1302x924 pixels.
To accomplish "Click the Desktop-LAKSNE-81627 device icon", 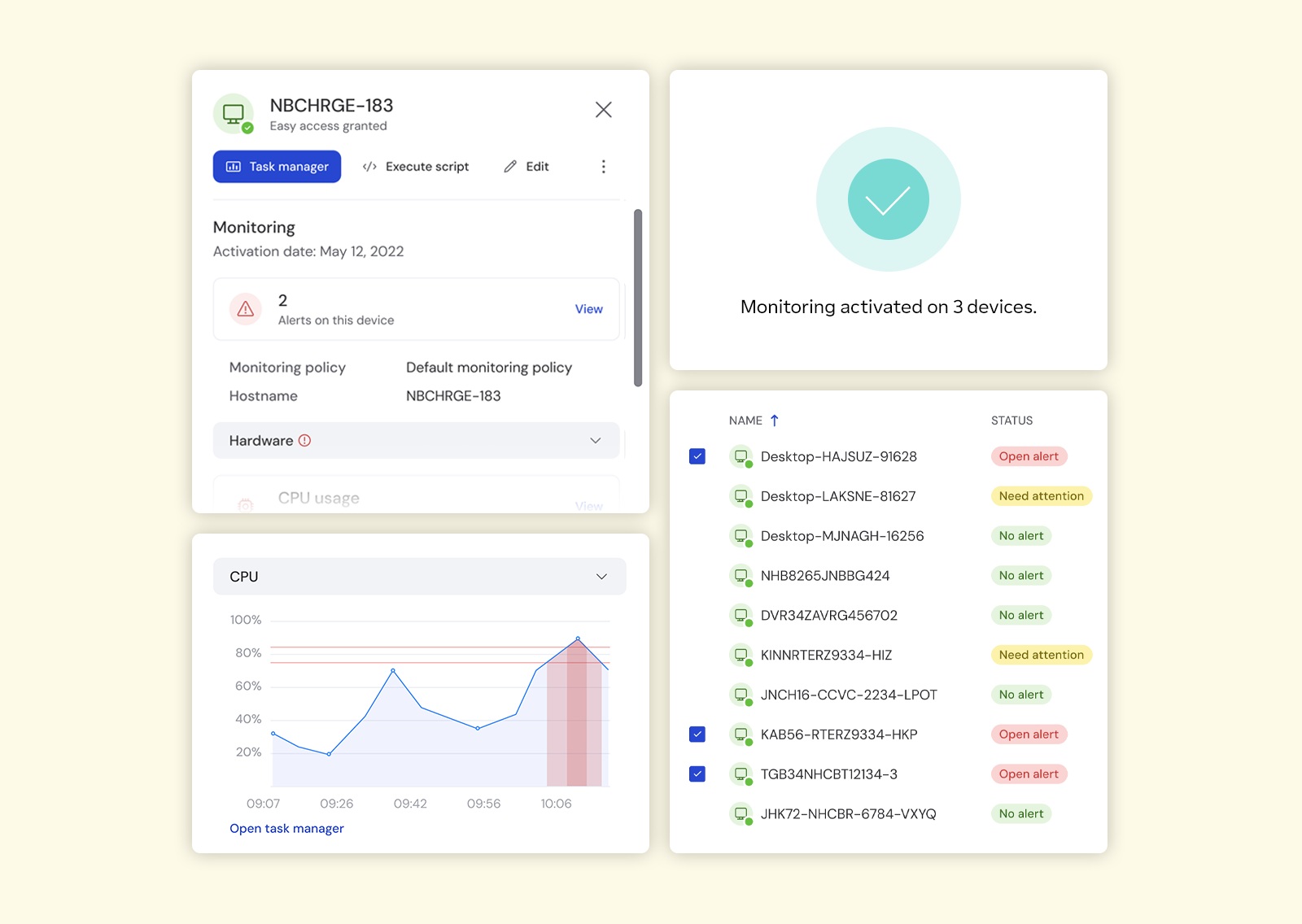I will click(741, 496).
